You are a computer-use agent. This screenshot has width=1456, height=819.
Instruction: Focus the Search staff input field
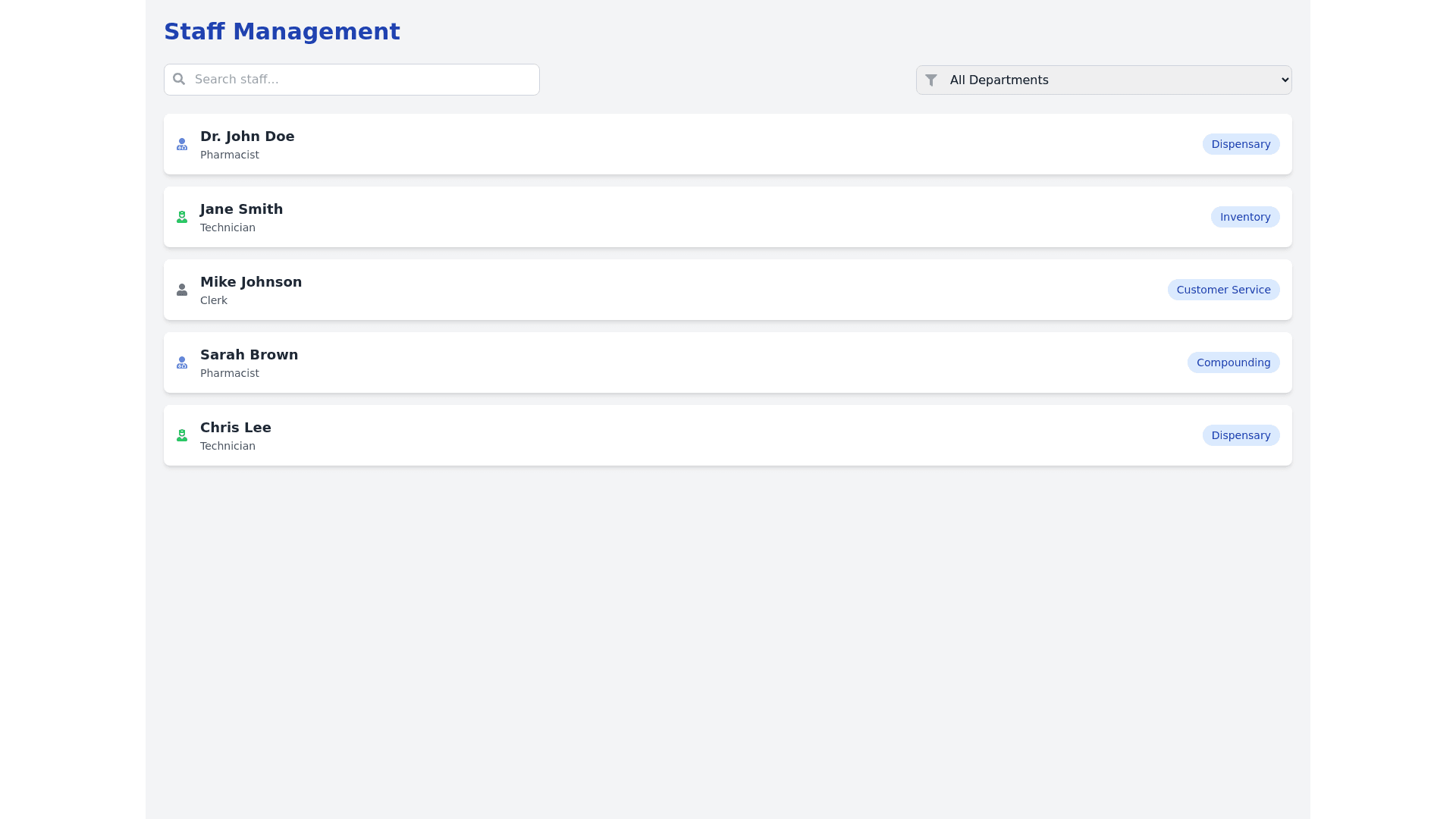364,80
